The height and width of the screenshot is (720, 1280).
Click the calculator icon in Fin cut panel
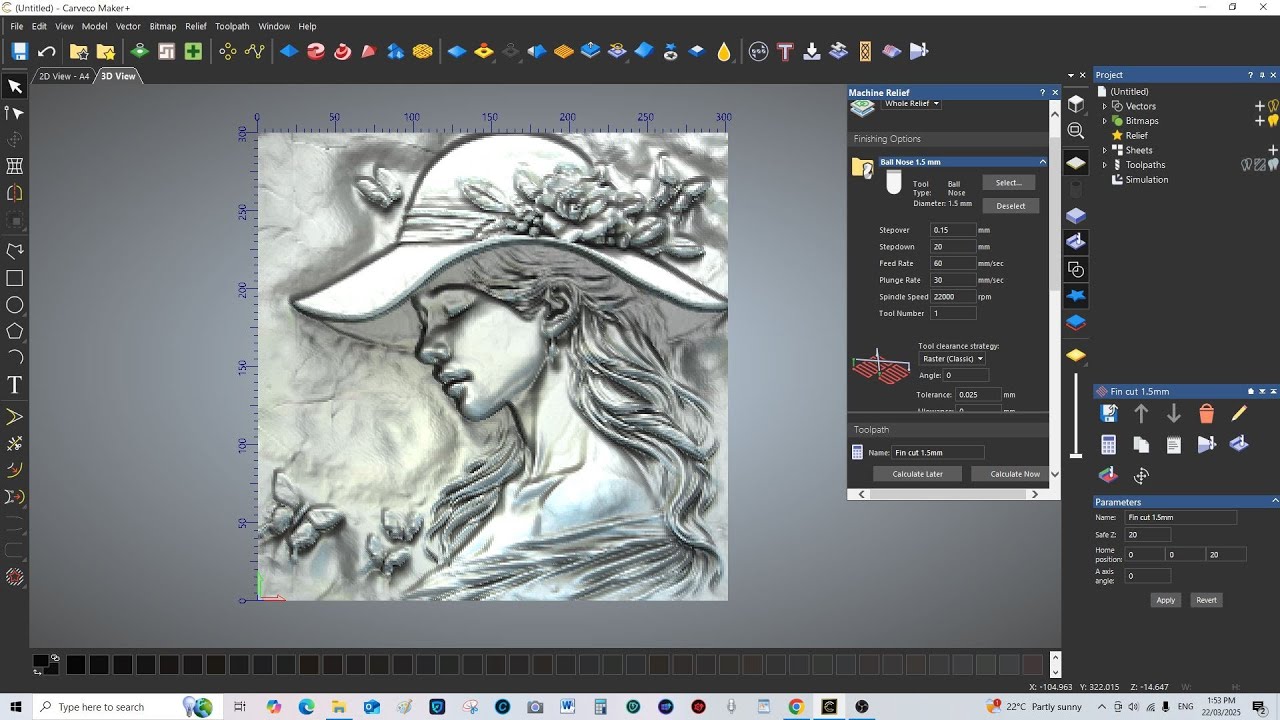(x=1108, y=445)
